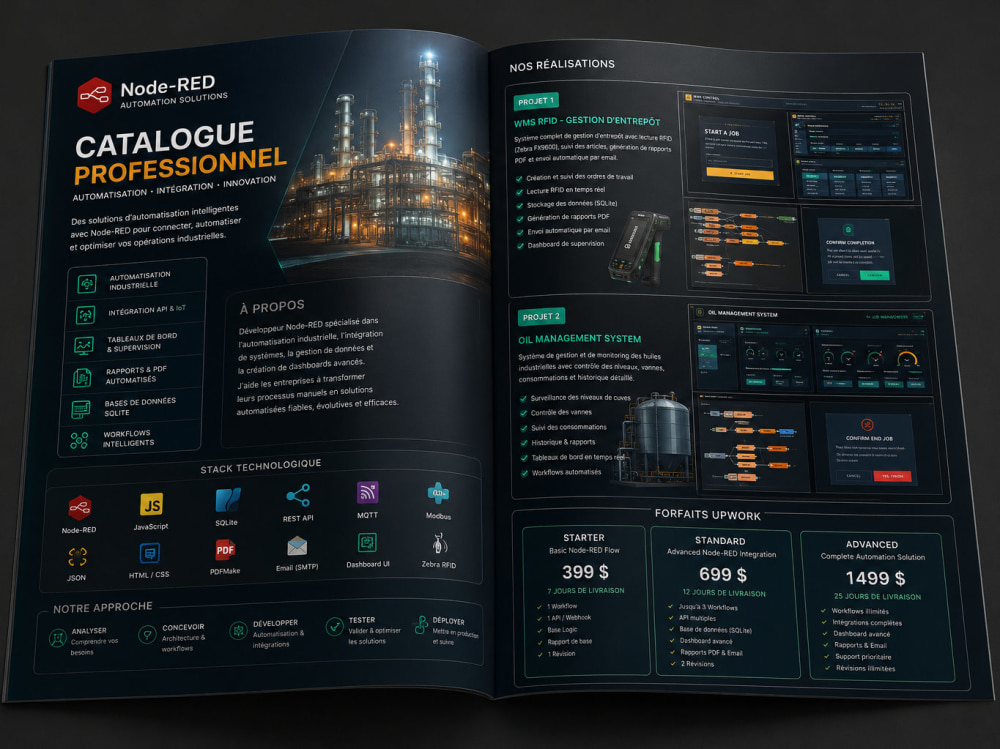Click the FORFAITS UPWORK heading
The image size is (1000, 749).
tap(708, 515)
